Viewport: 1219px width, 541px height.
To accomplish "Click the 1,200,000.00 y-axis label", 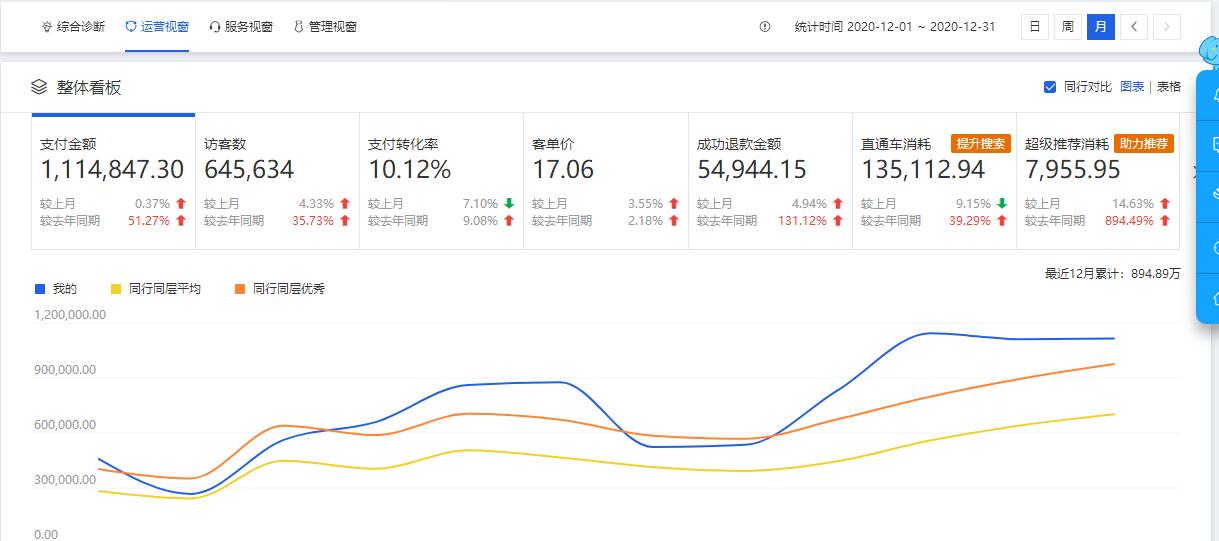I will [70, 315].
